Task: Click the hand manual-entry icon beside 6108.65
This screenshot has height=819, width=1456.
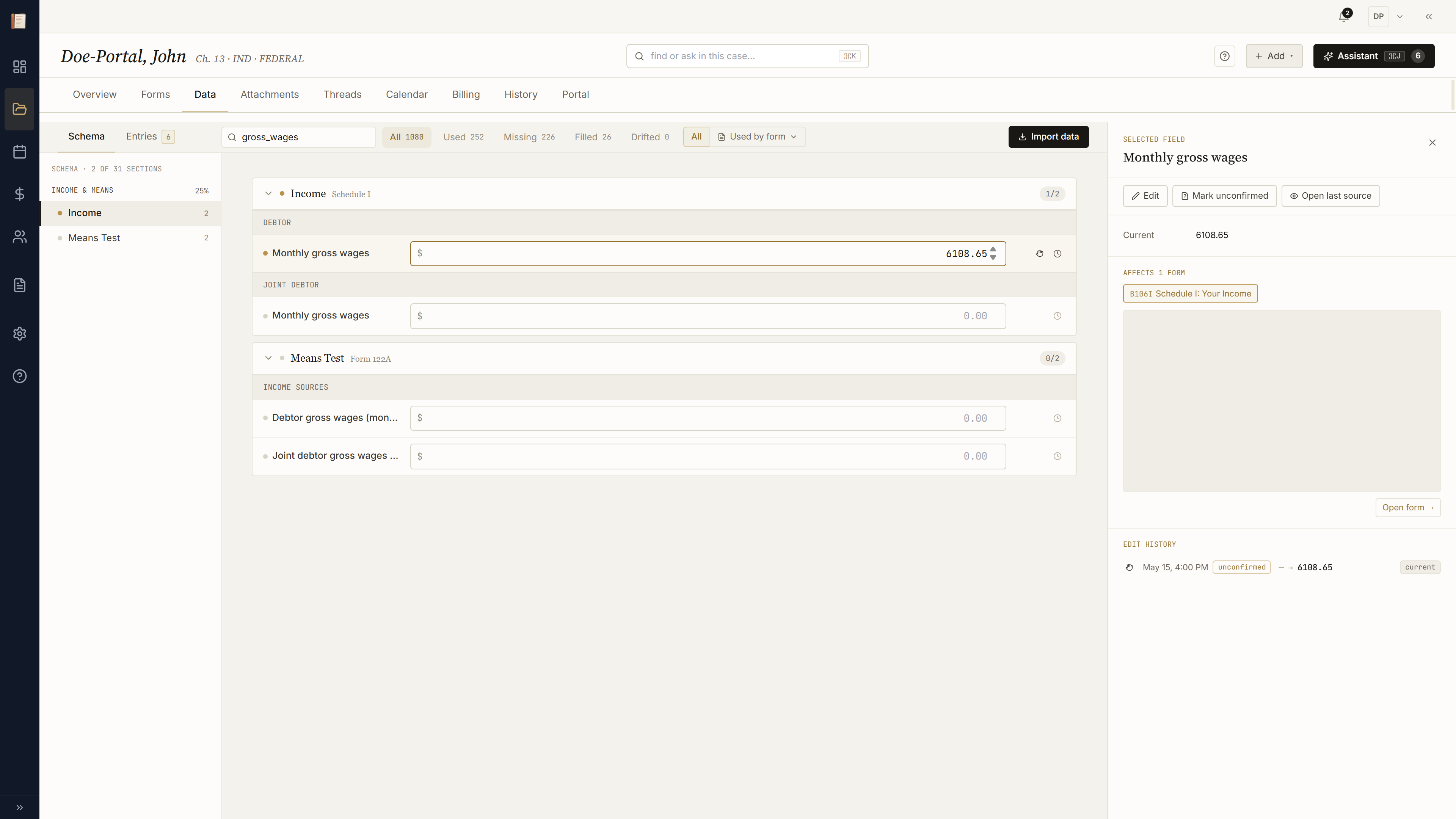Action: 1039,253
